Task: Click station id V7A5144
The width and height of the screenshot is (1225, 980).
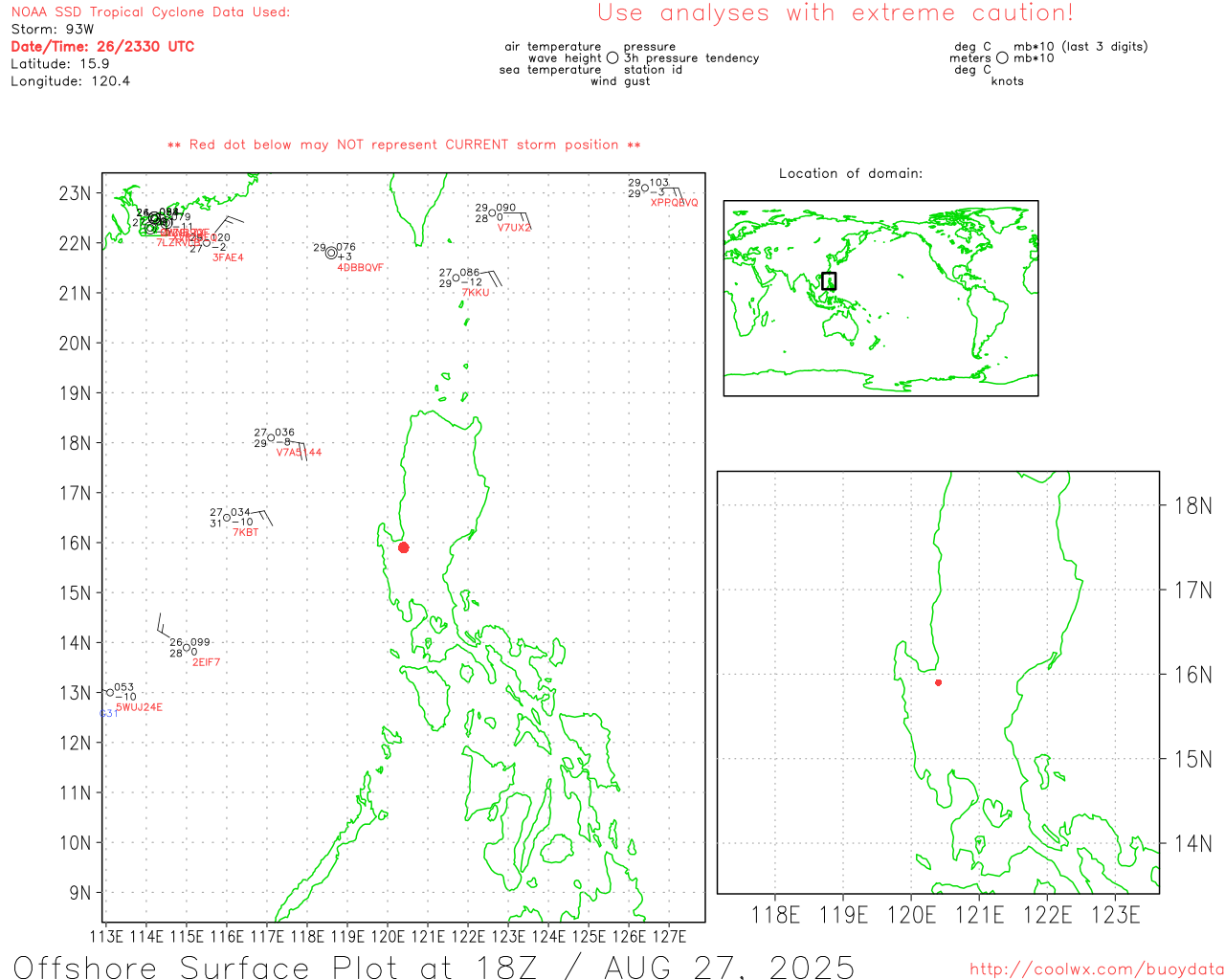Action: [300, 453]
